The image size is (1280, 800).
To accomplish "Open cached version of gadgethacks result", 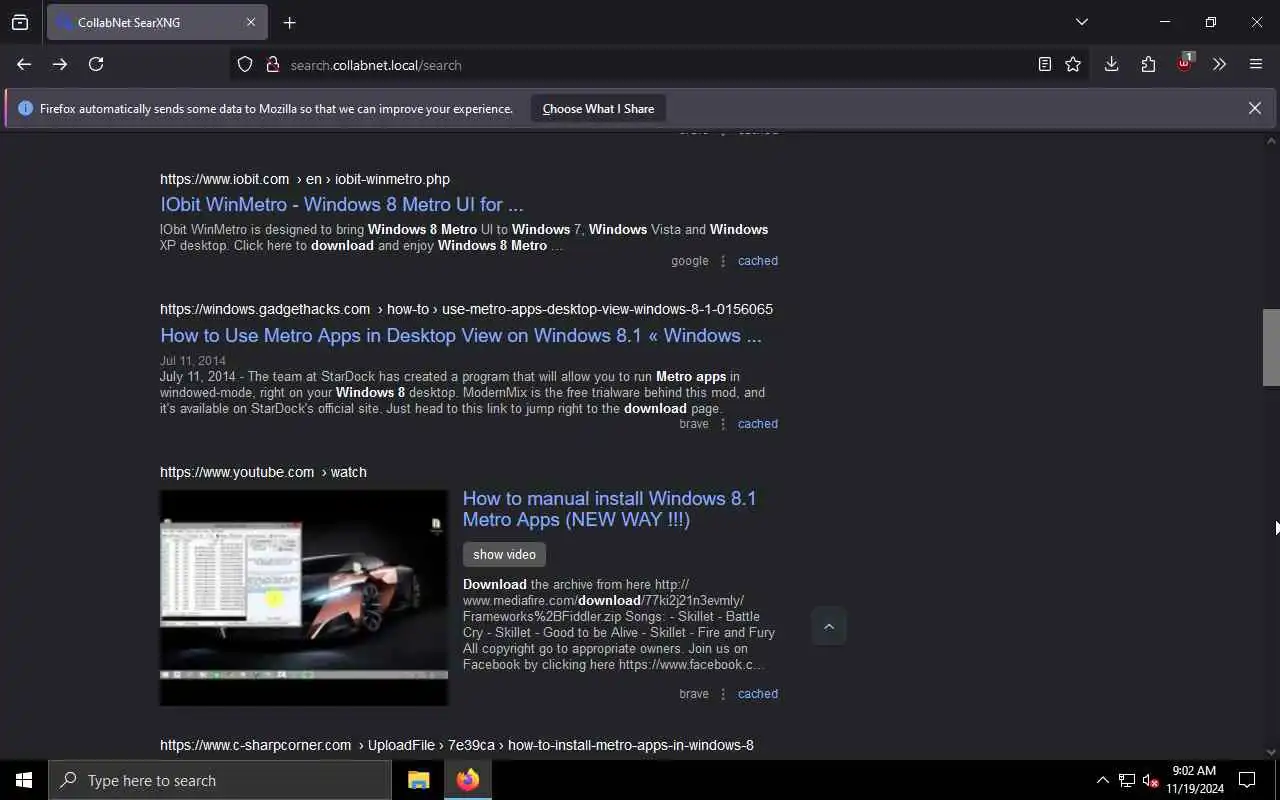I will point(757,423).
